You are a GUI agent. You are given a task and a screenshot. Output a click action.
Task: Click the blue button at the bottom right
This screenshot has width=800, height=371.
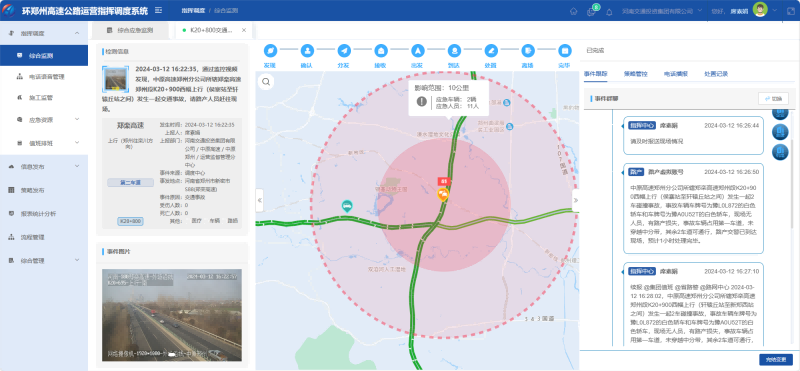point(776,359)
